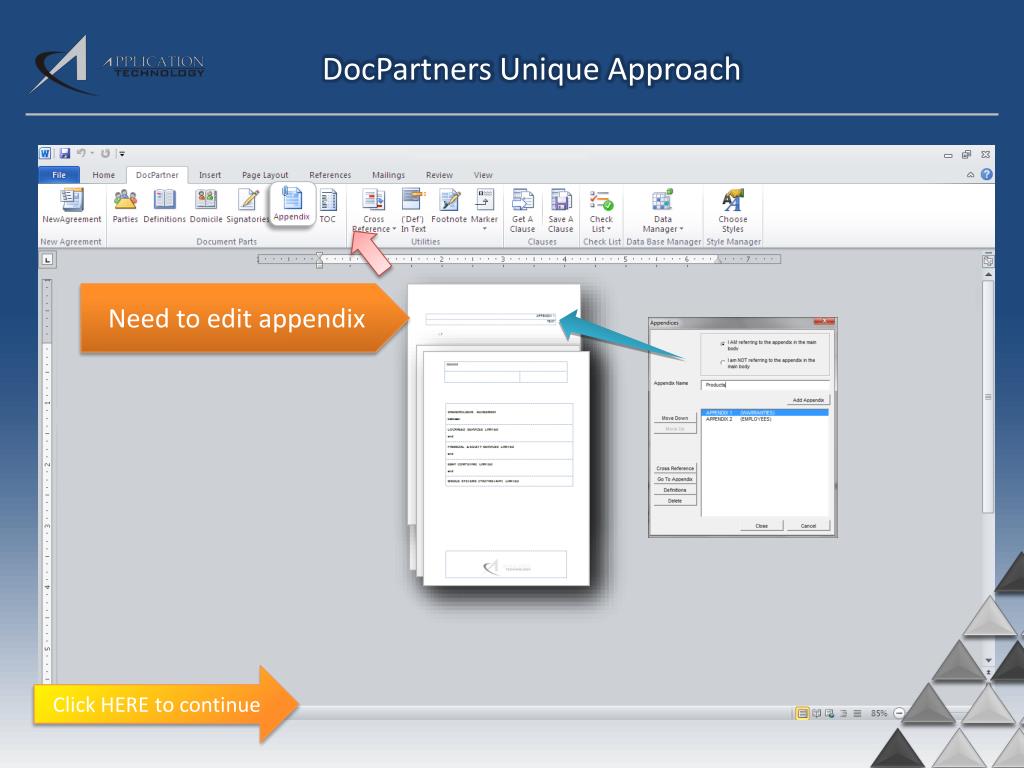Click the Save A Clause icon
Viewport: 1024px width, 768px height.
tap(560, 199)
